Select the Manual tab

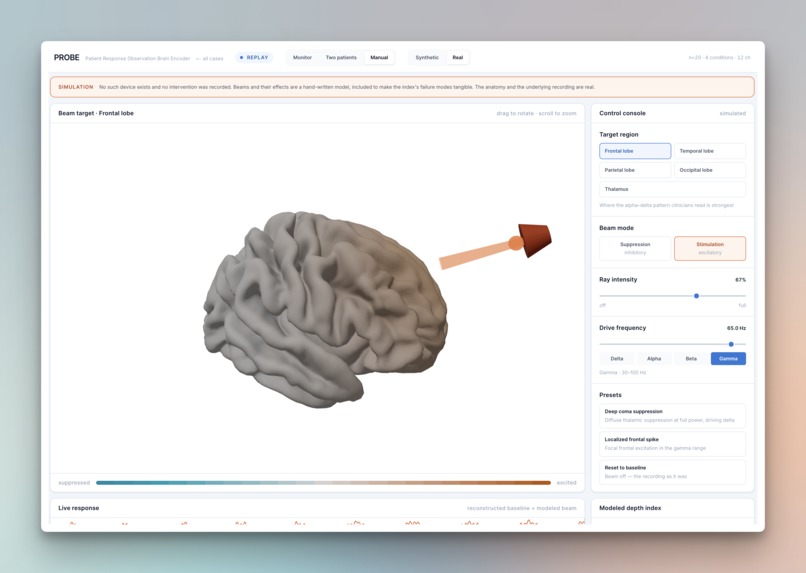point(379,58)
